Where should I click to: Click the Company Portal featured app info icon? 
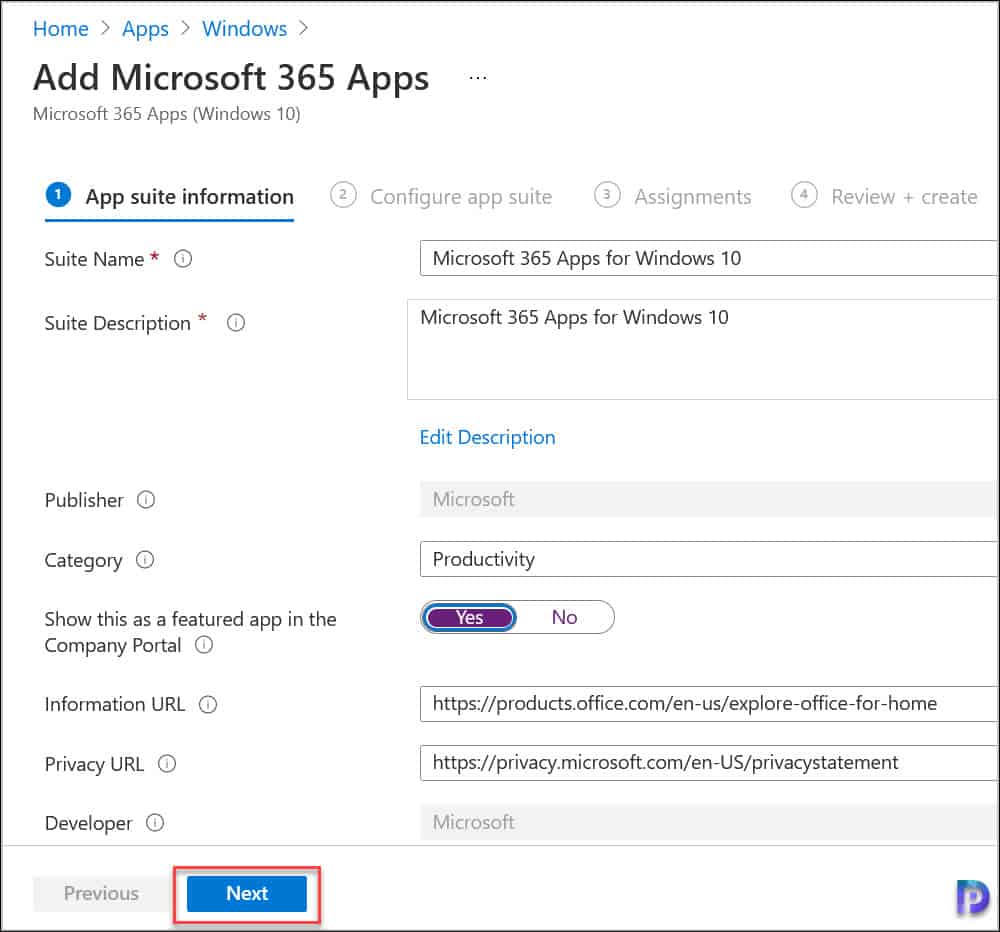click(x=204, y=644)
